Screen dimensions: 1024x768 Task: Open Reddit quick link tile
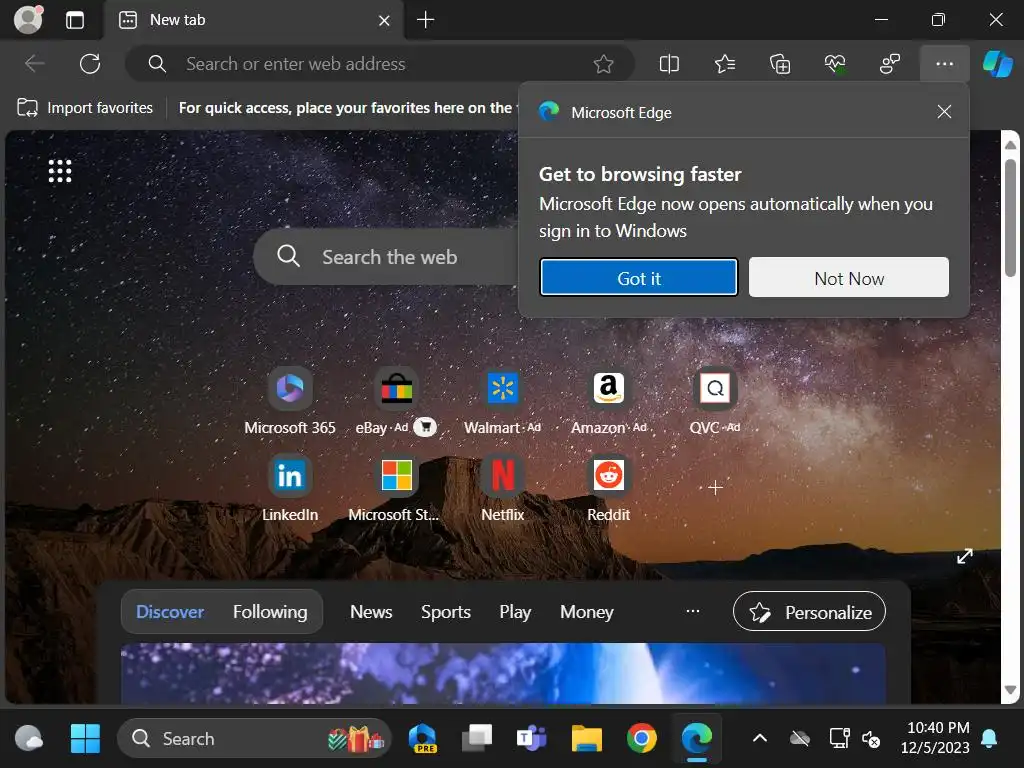[x=609, y=488]
